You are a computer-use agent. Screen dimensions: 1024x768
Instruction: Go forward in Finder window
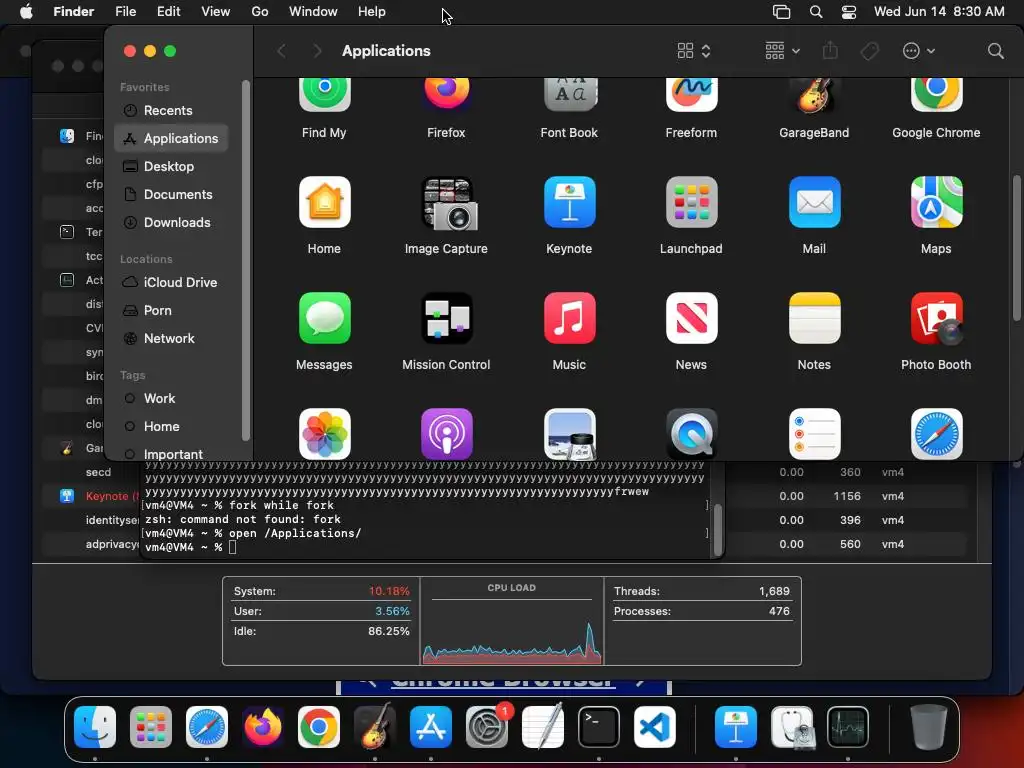pyautogui.click(x=317, y=51)
